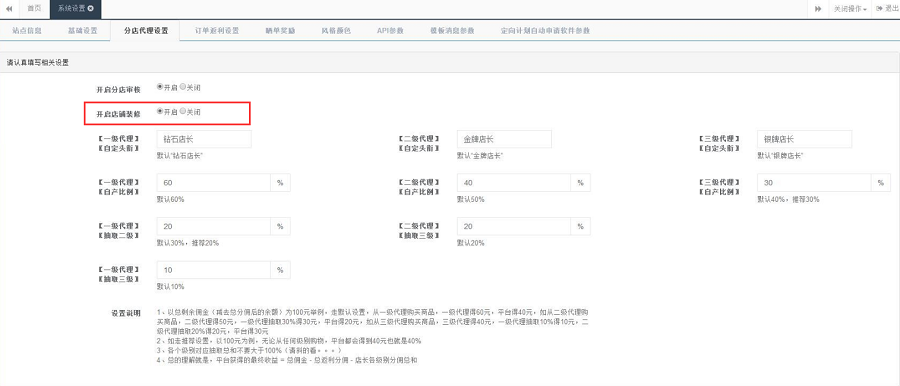
Task: Click the 三级代理 自定头衔 field containing 银牌店长
Action: [805, 139]
